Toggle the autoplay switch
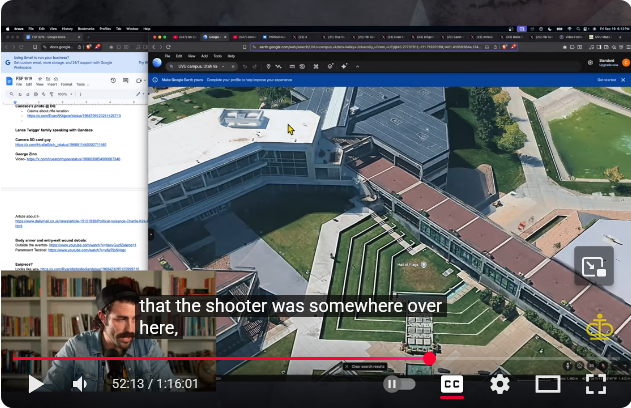Viewport: 631px width, 408px height. click(x=399, y=384)
